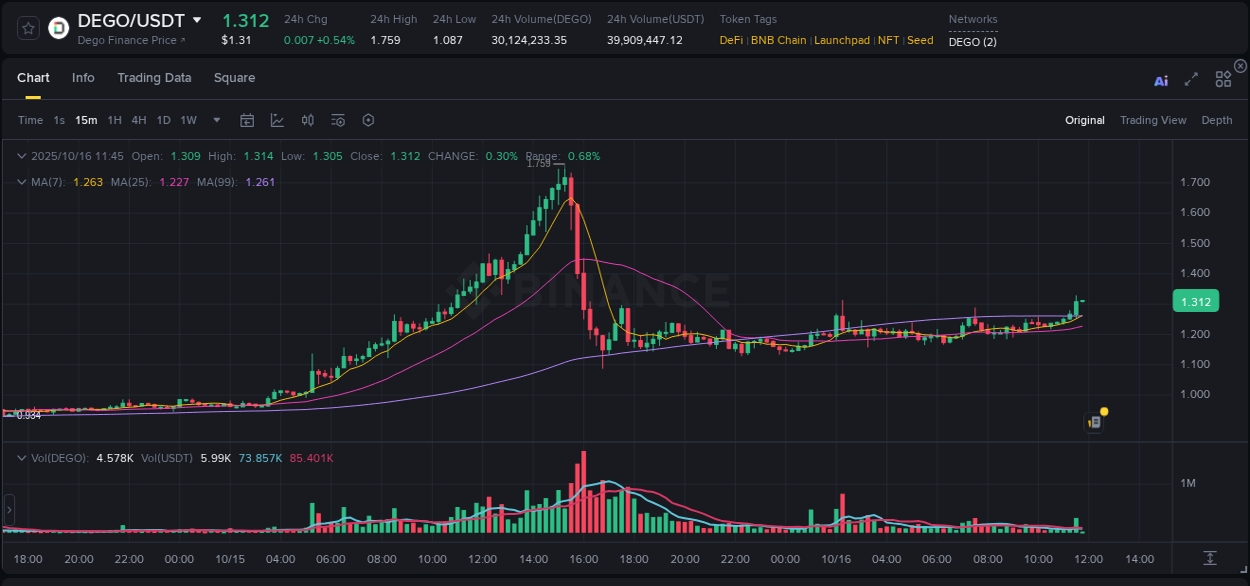
Task: Switch to the Info tab
Action: [83, 77]
